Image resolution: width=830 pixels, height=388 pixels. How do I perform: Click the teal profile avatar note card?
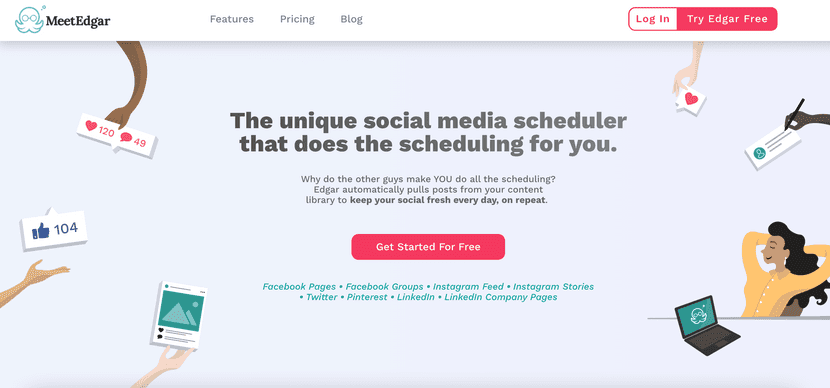(772, 148)
